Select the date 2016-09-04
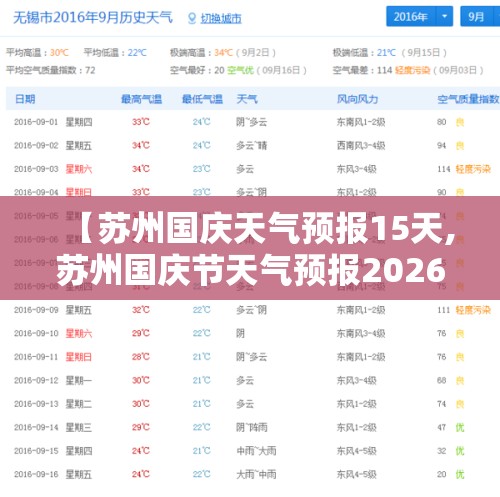 coord(36,192)
